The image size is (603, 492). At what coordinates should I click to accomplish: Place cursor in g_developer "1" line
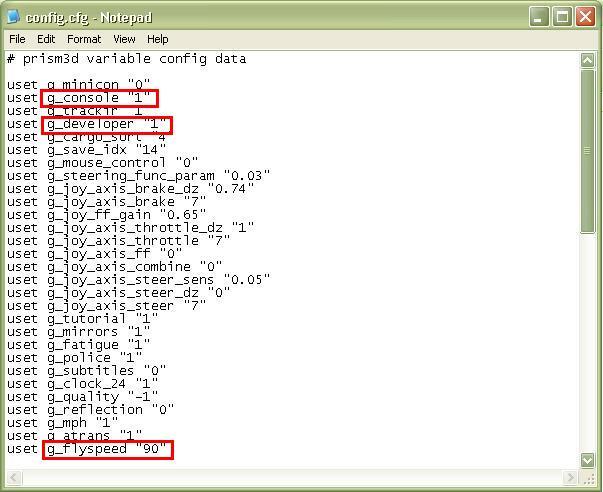[87, 124]
